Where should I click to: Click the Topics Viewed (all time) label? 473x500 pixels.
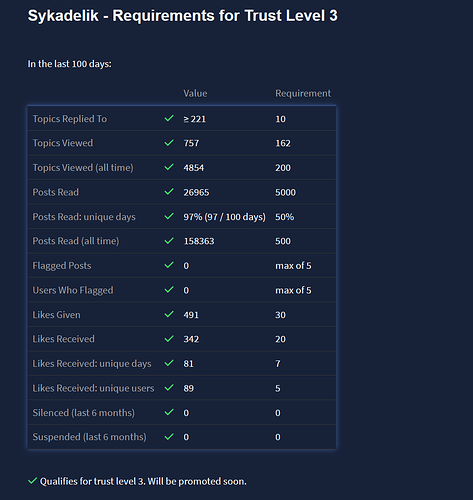(83, 167)
